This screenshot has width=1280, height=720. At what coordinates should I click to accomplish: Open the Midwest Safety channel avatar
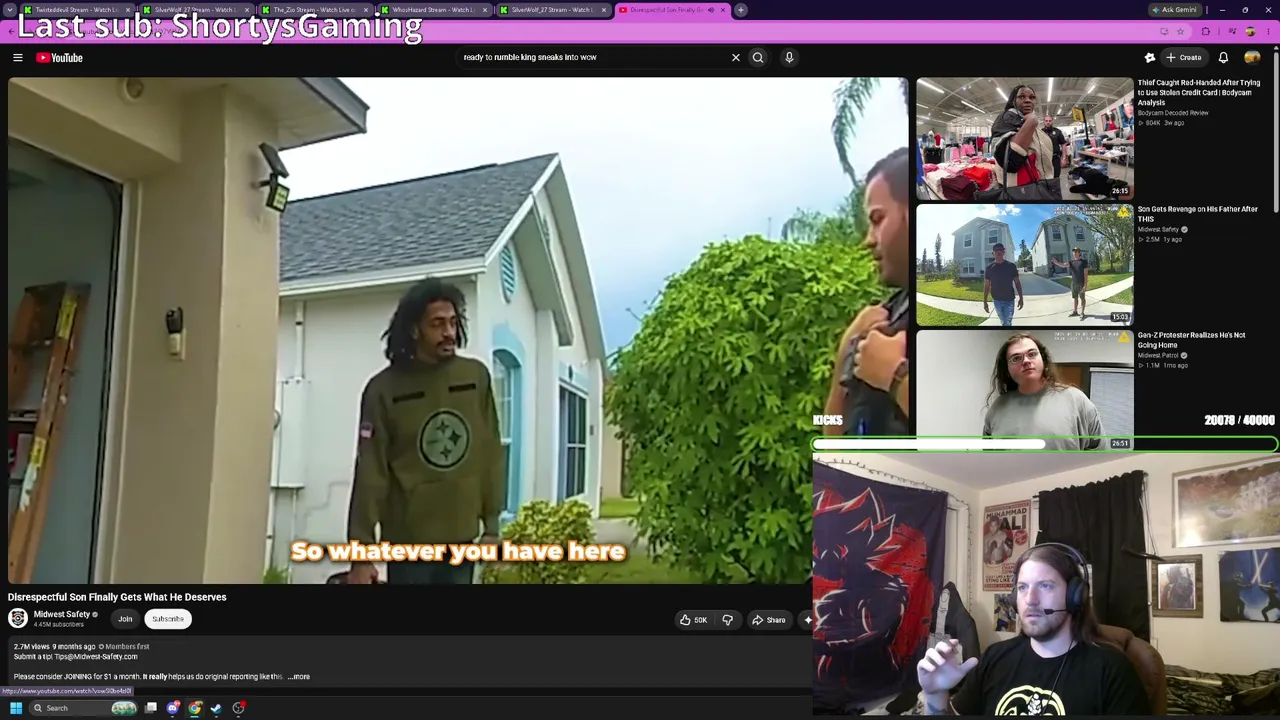pyautogui.click(x=18, y=619)
